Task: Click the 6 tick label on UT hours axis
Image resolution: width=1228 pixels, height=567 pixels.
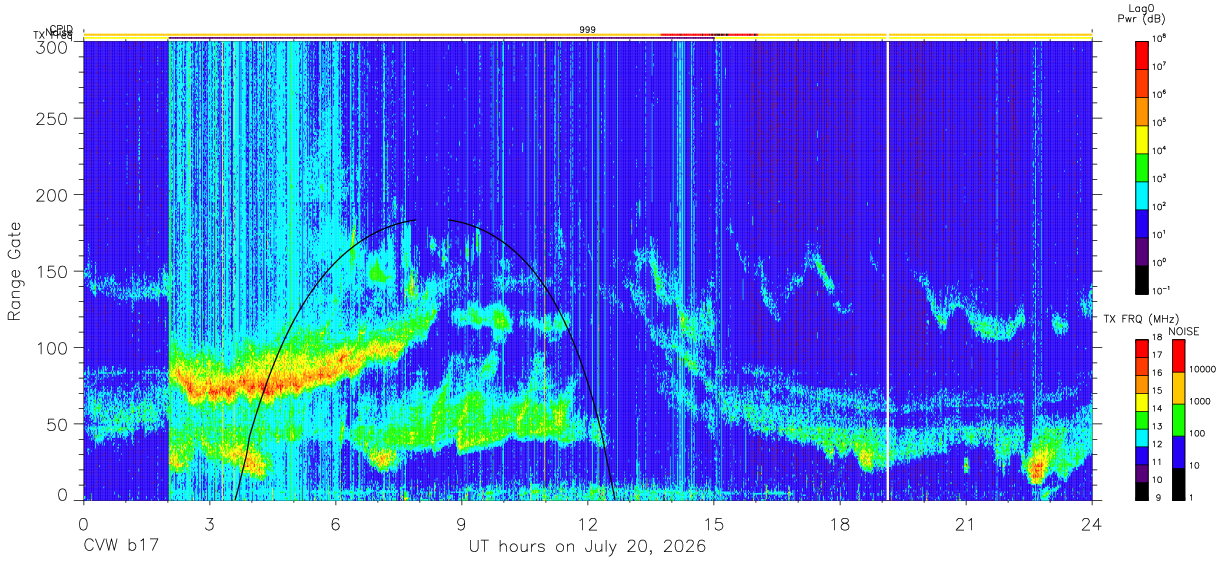Action: (336, 524)
